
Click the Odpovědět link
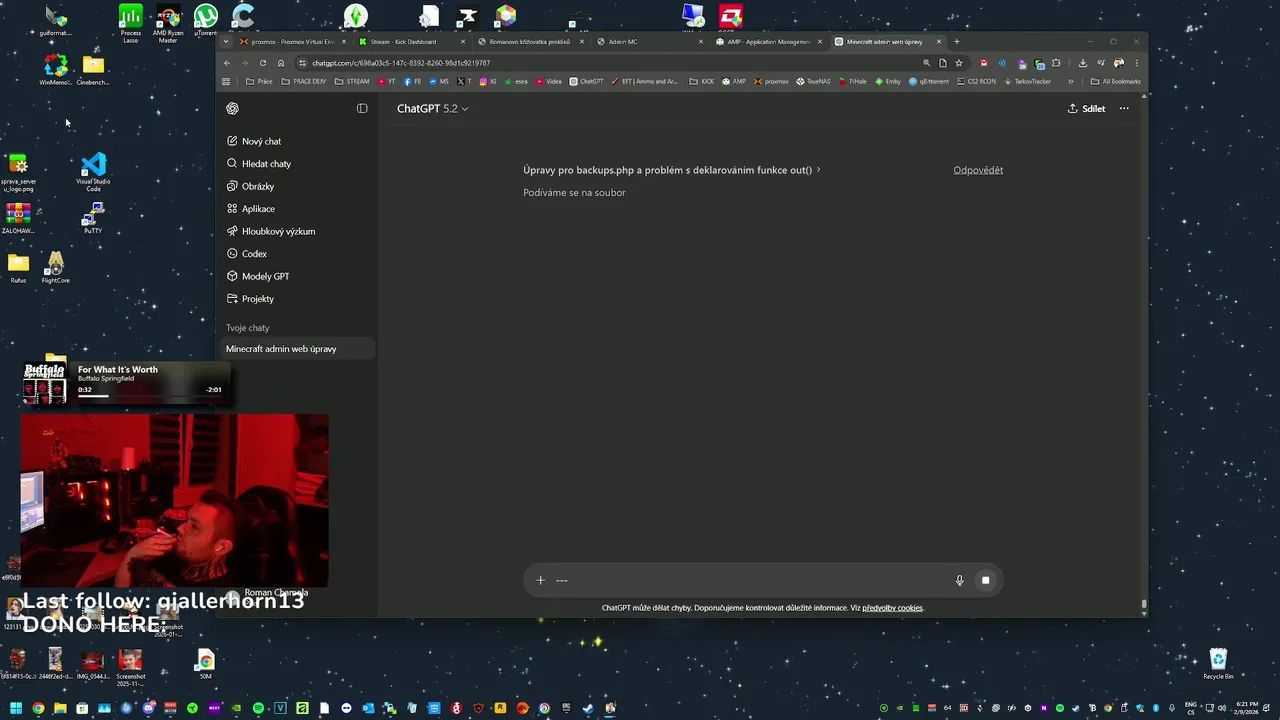(978, 170)
